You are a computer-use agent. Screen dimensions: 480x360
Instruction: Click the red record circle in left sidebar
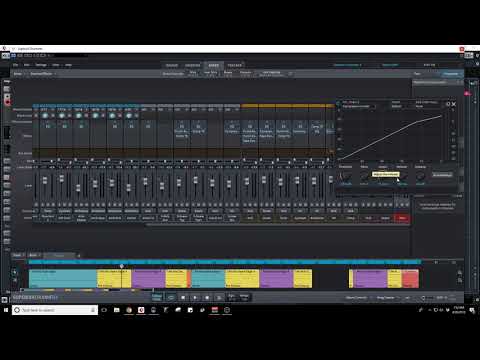click(7, 103)
